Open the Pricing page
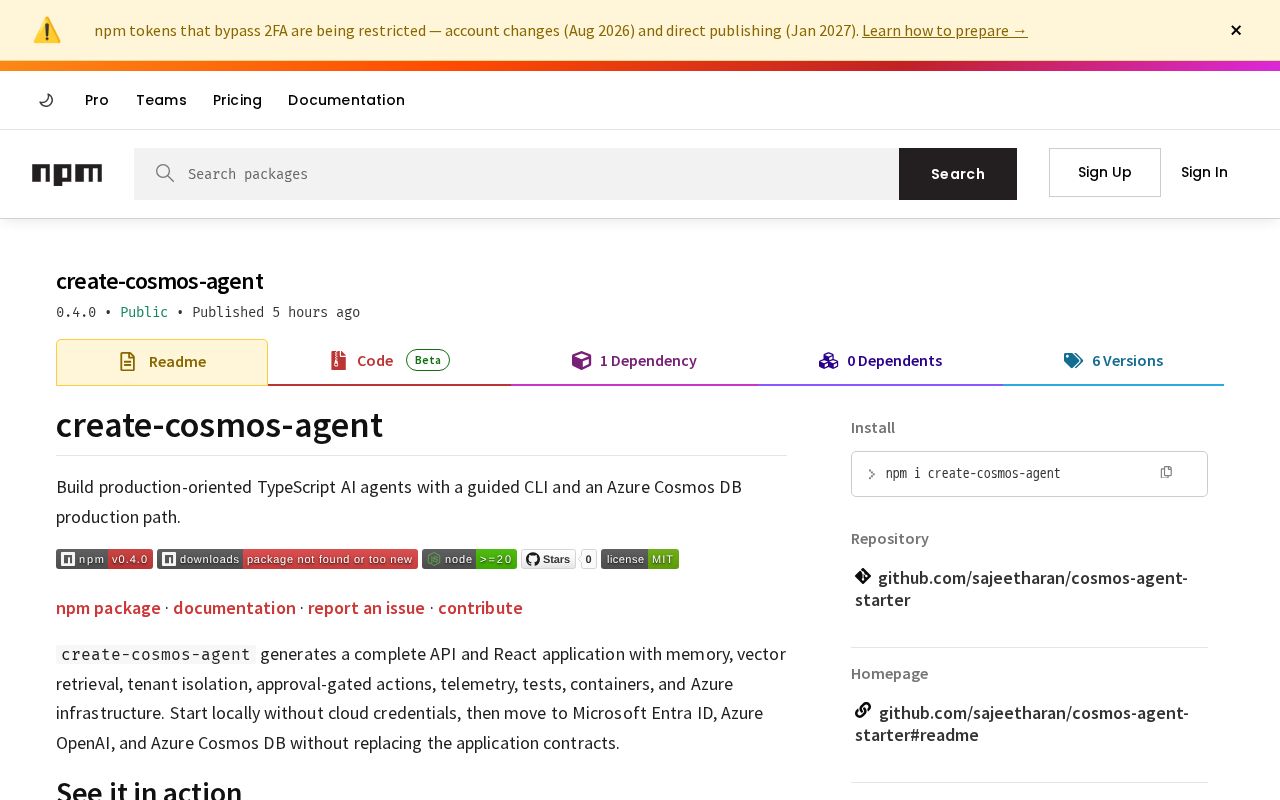 [x=237, y=100]
